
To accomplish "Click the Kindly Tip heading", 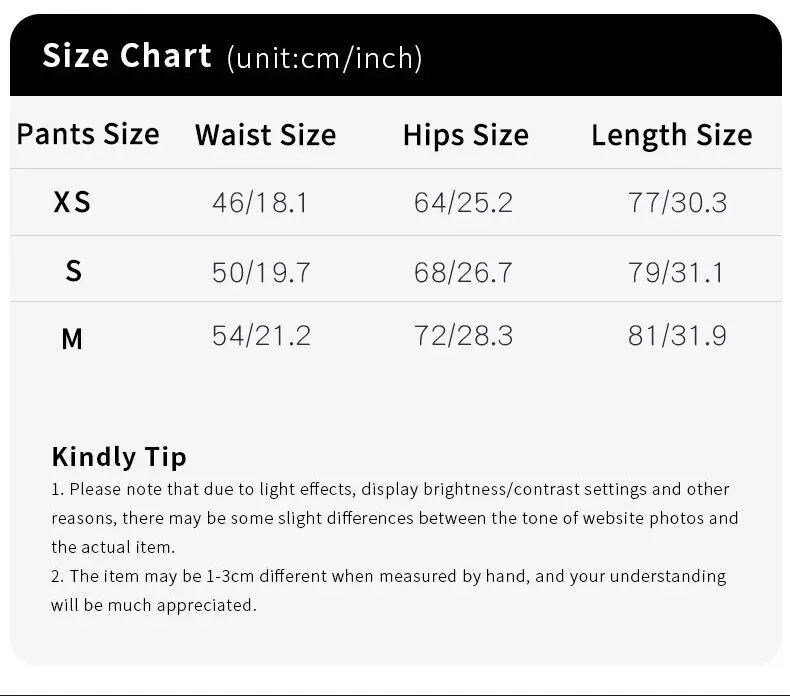I will point(119,457).
